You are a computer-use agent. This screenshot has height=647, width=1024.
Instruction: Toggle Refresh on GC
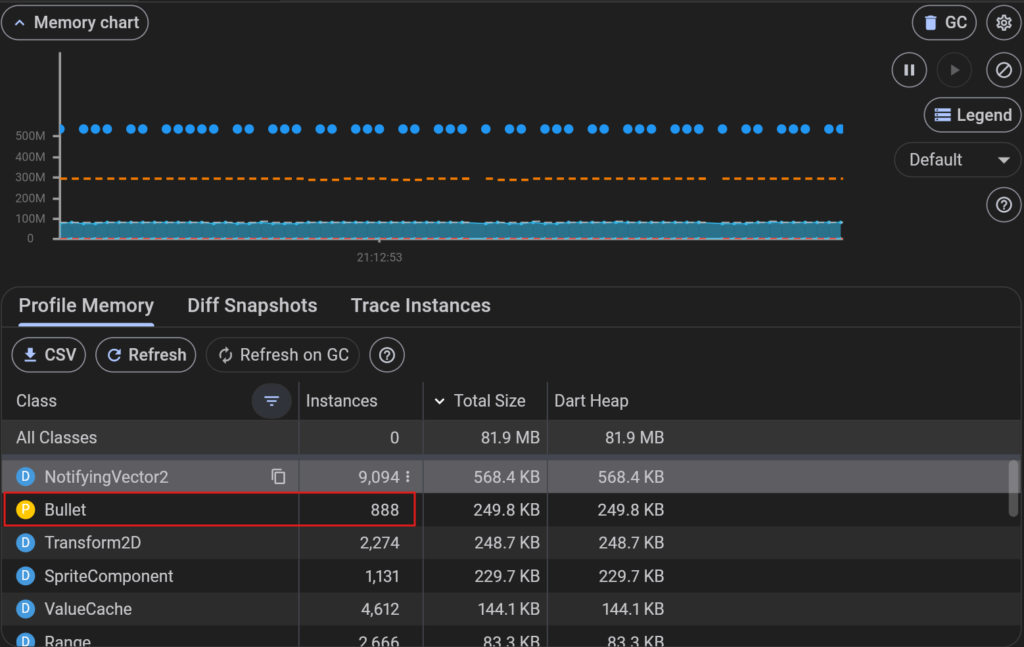[x=283, y=355]
